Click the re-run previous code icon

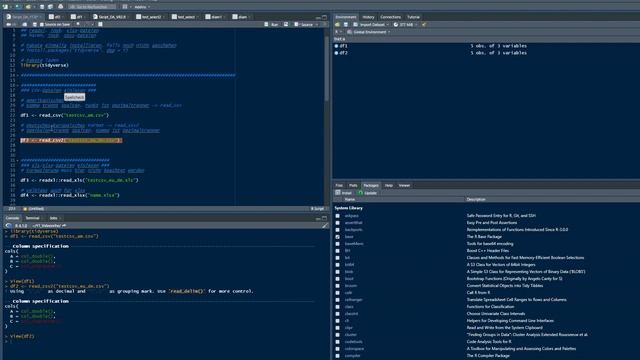(286, 24)
